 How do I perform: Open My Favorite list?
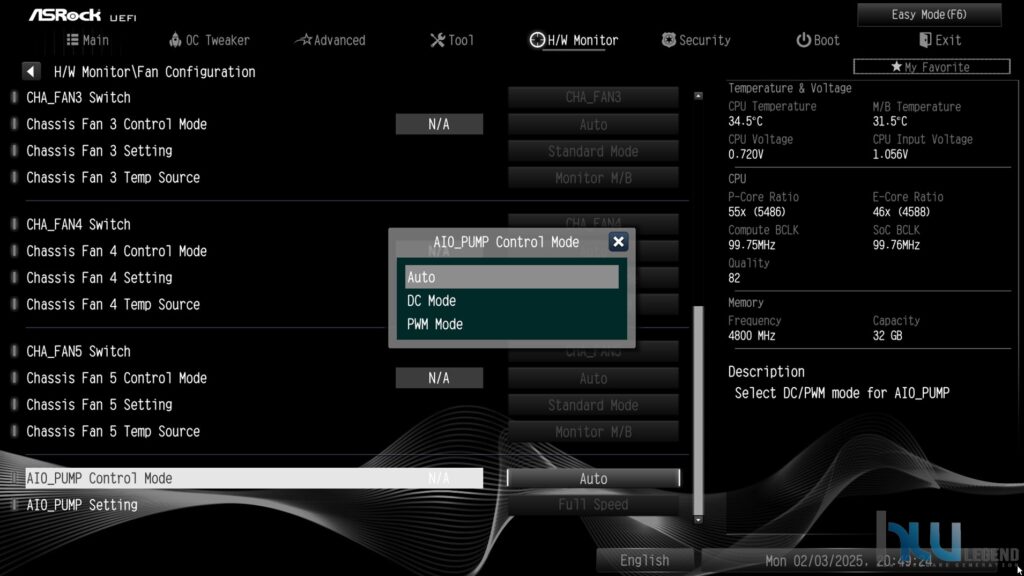tap(931, 67)
